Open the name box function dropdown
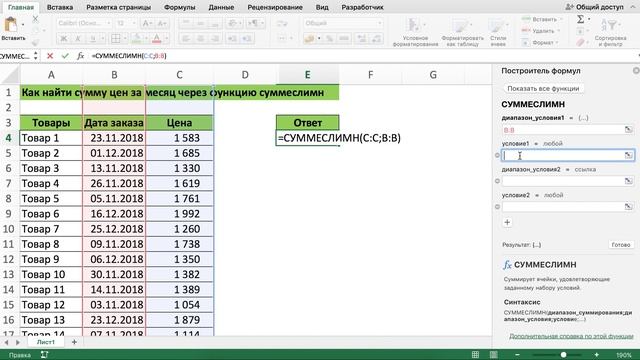This screenshot has width=640, height=360. pyautogui.click(x=36, y=56)
